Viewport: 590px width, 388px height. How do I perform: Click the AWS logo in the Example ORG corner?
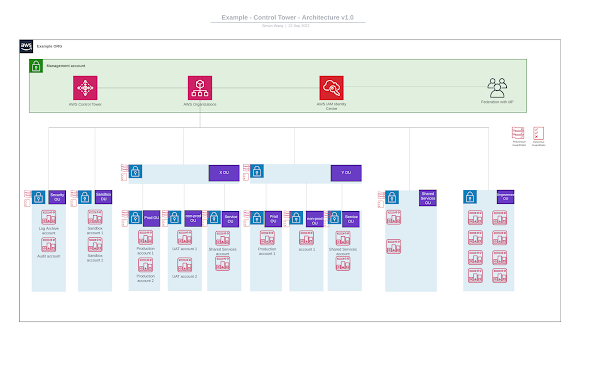pyautogui.click(x=26, y=47)
